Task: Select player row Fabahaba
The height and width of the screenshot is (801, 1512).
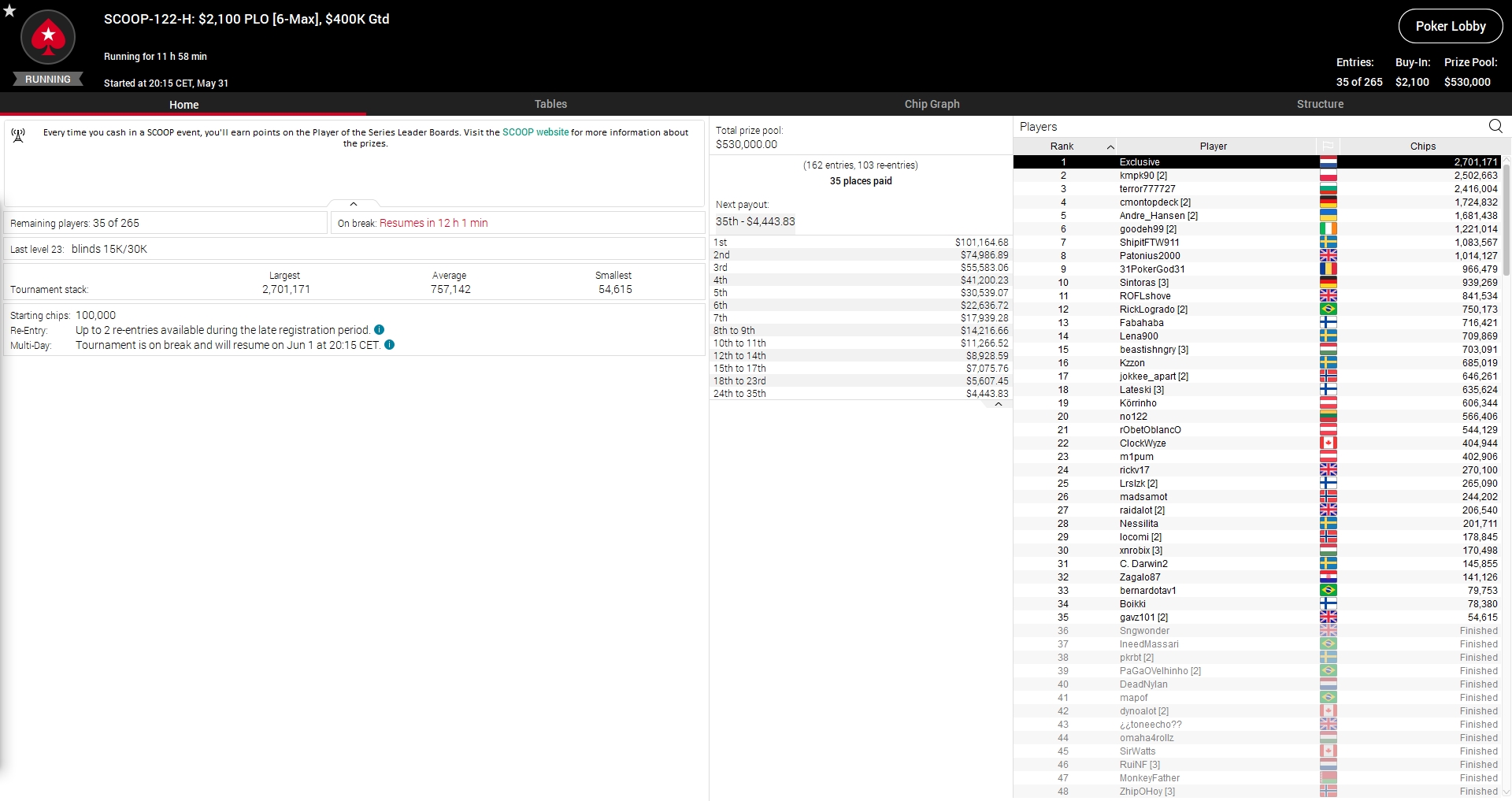Action: pyautogui.click(x=1257, y=323)
